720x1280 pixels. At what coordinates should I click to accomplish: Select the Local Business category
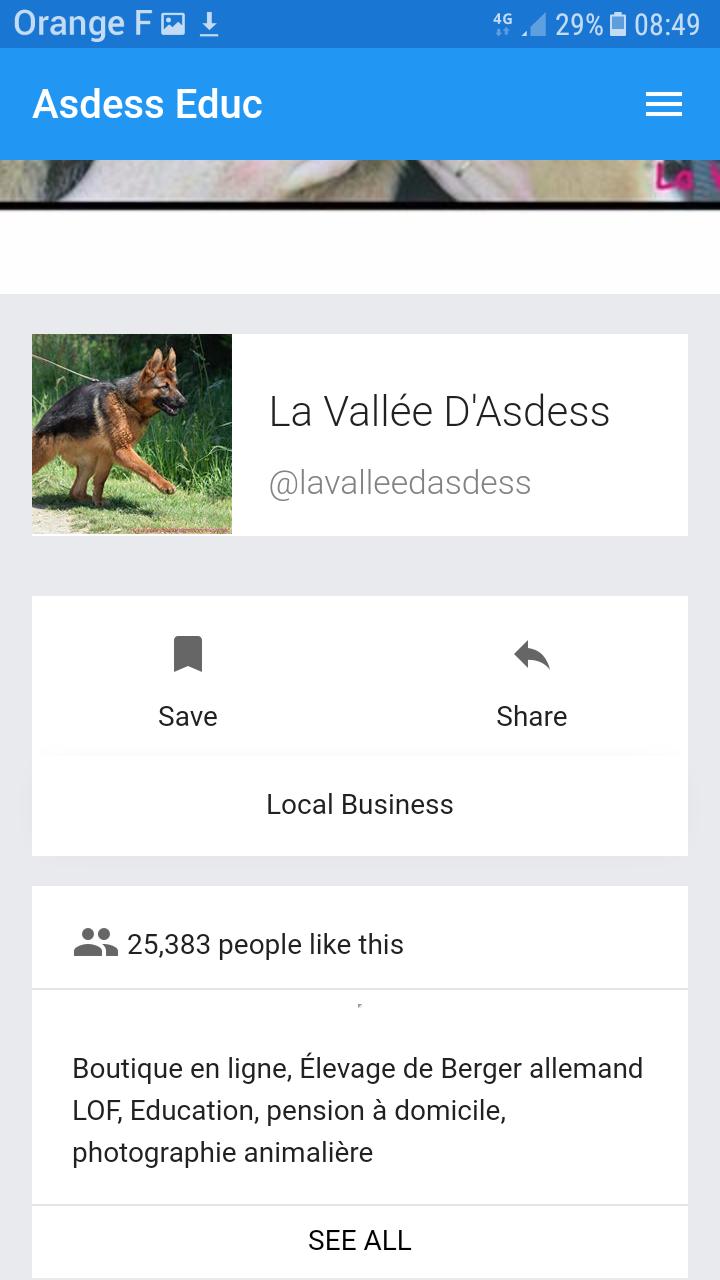360,804
